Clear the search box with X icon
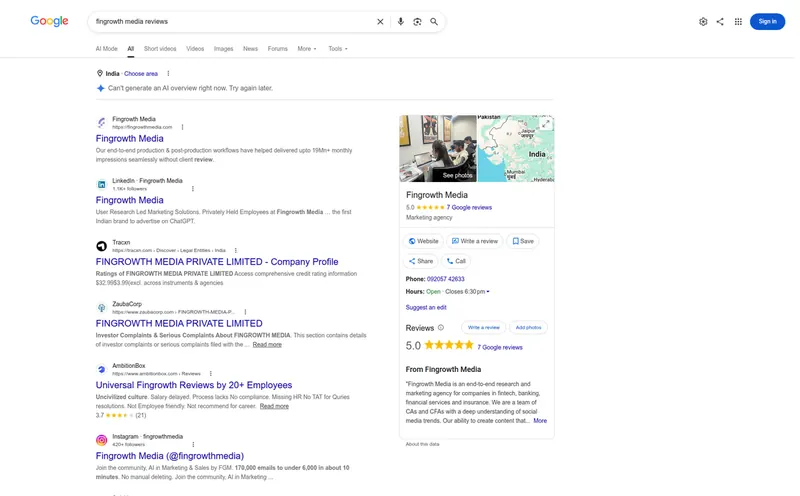 380,21
